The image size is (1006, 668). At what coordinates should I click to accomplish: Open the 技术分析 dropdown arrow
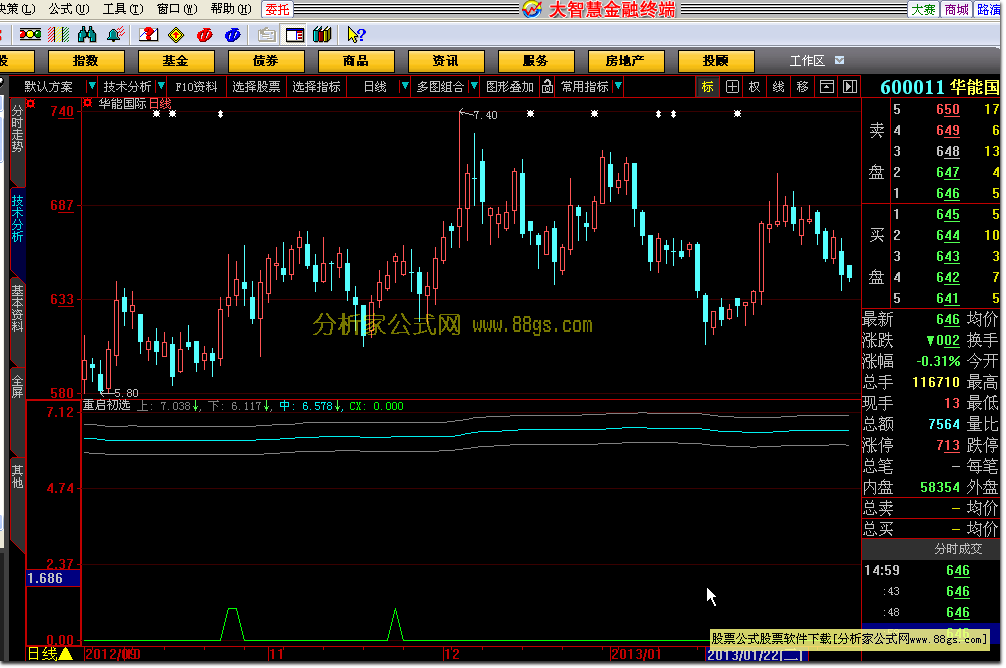(161, 86)
